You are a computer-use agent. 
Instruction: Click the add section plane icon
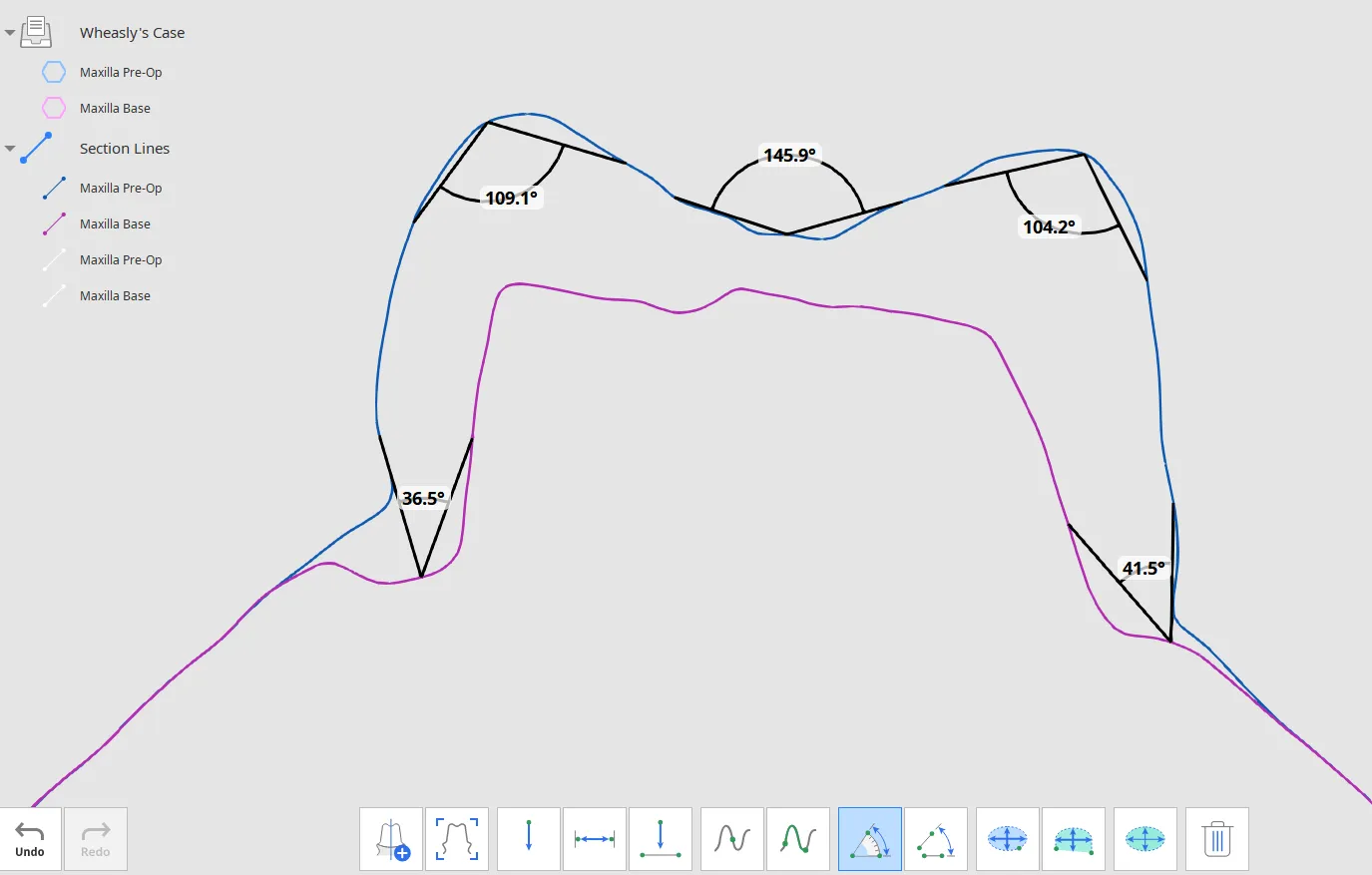click(x=392, y=839)
